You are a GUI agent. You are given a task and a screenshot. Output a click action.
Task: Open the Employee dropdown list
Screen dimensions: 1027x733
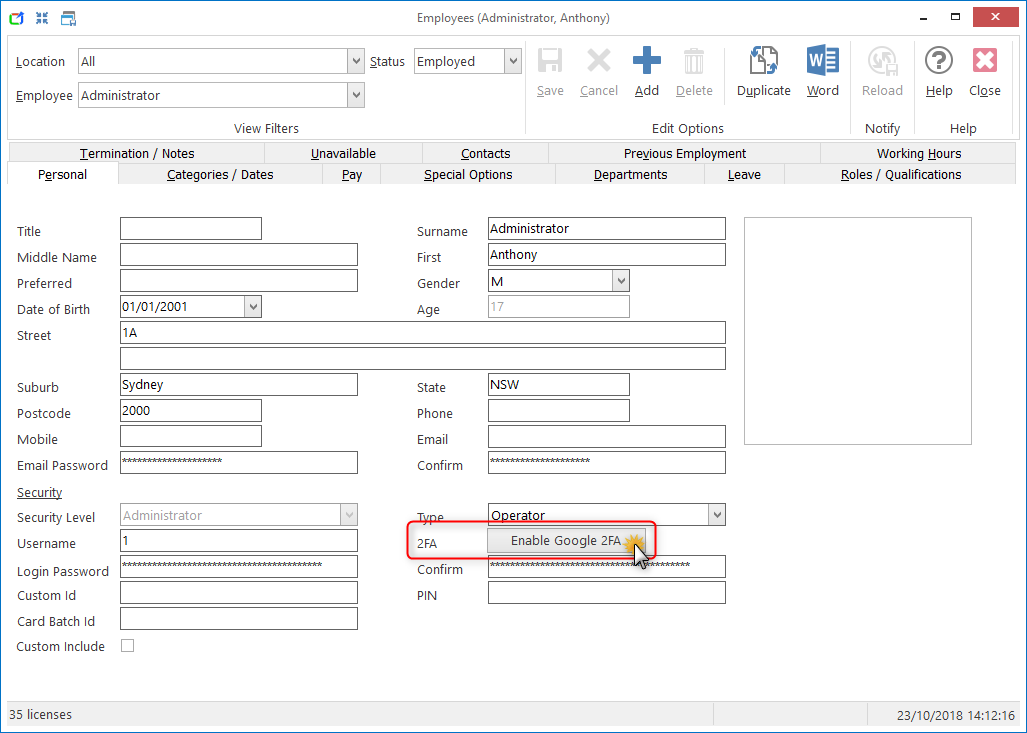pyautogui.click(x=356, y=96)
